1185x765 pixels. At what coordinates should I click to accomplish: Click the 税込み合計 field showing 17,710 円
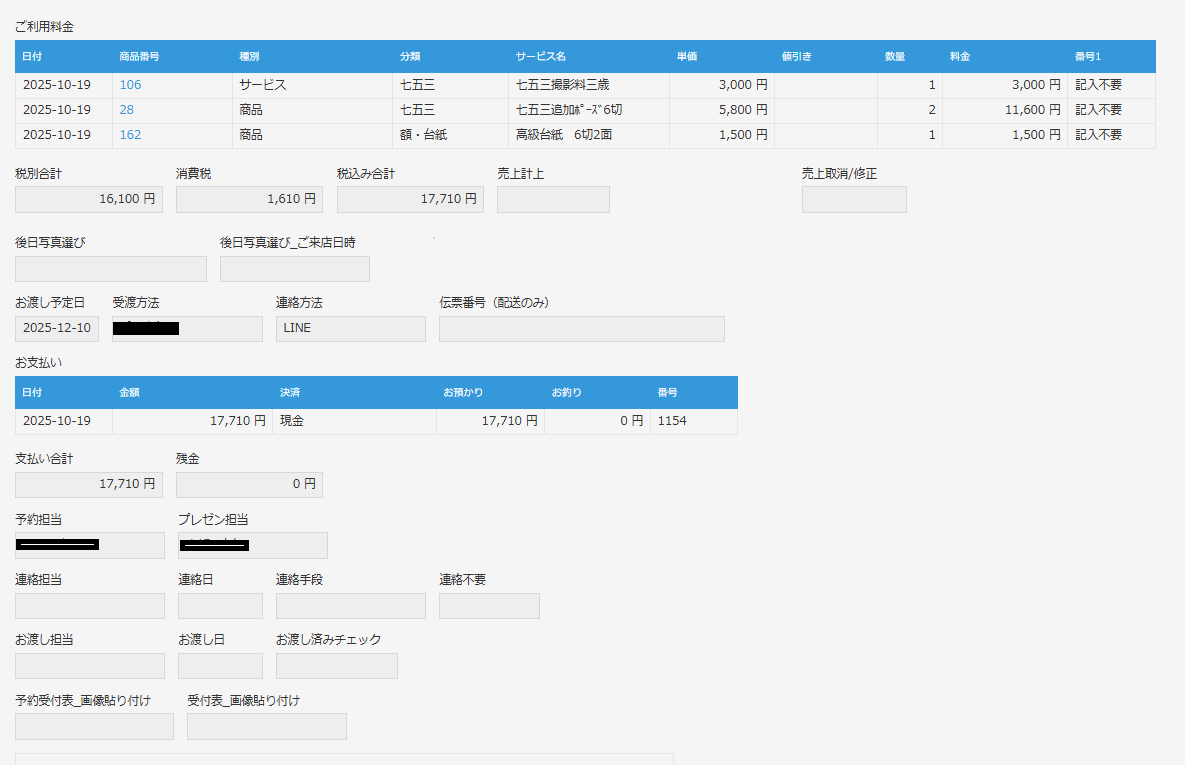(410, 199)
